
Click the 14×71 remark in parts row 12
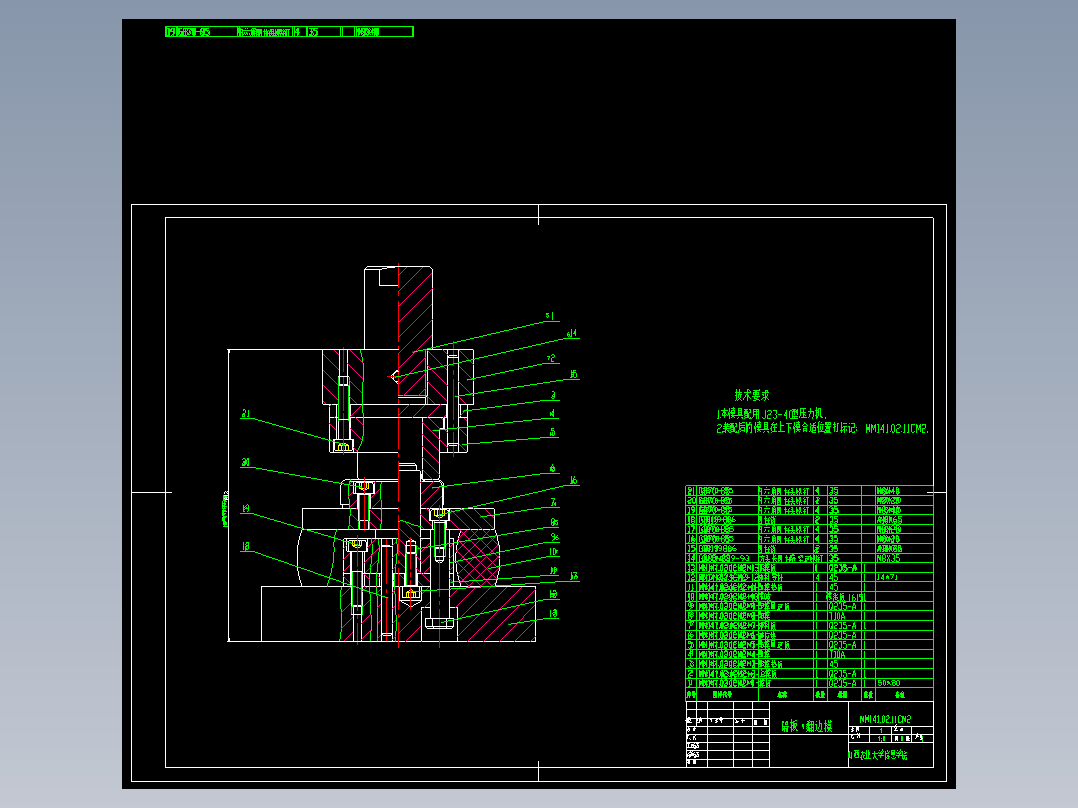[888, 577]
